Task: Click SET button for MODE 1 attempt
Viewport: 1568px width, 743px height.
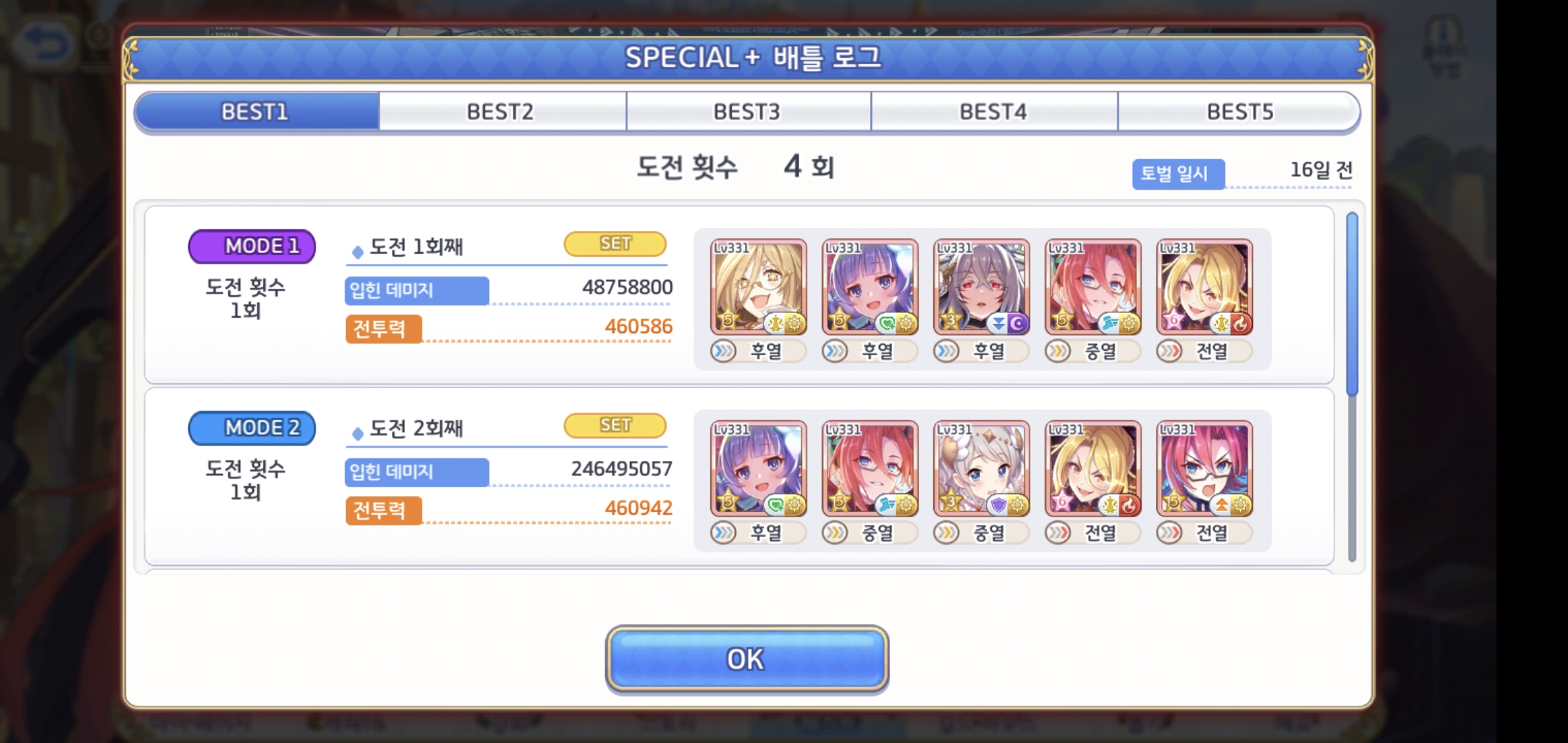Action: tap(615, 244)
